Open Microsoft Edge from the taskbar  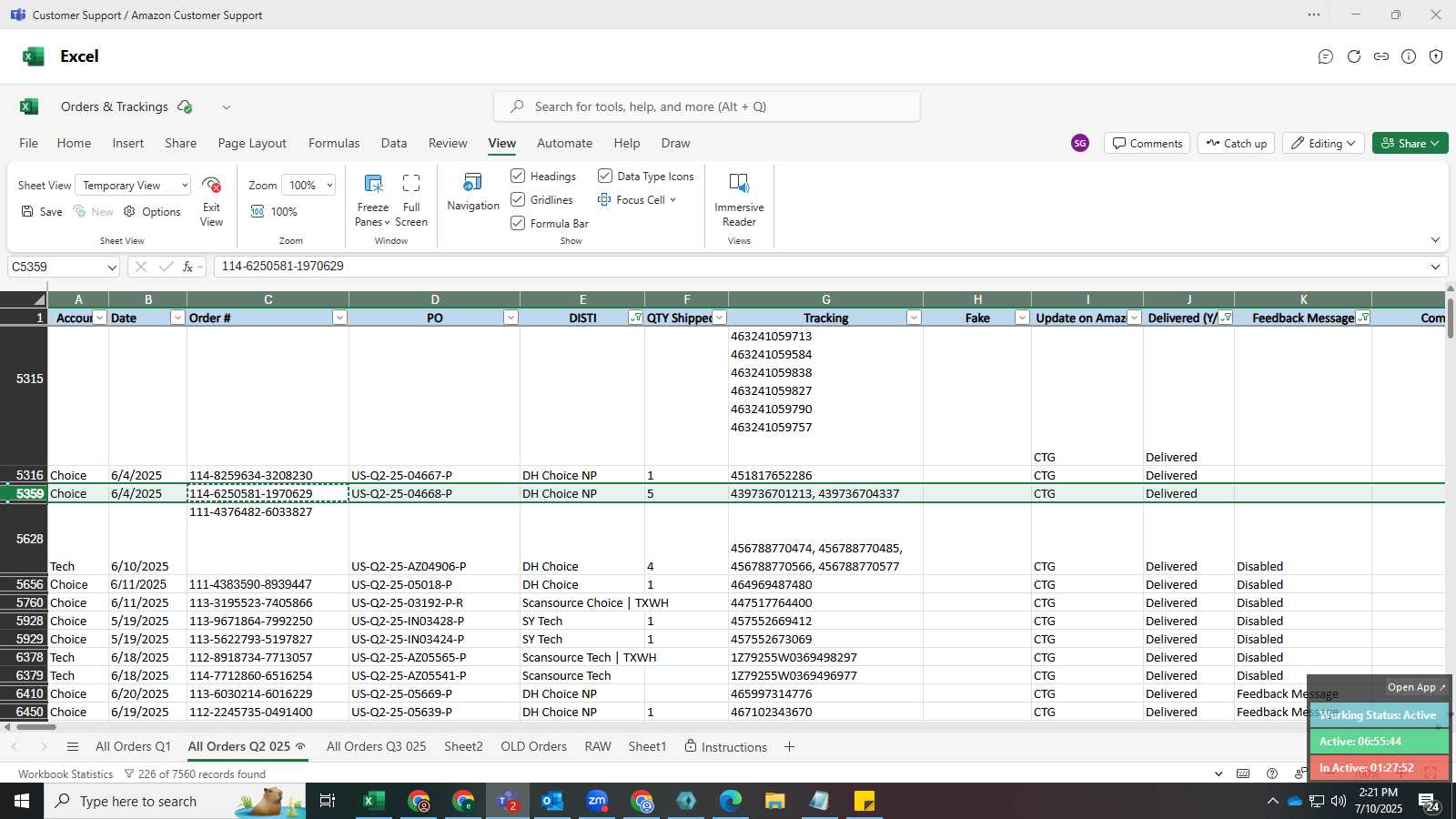tap(731, 801)
